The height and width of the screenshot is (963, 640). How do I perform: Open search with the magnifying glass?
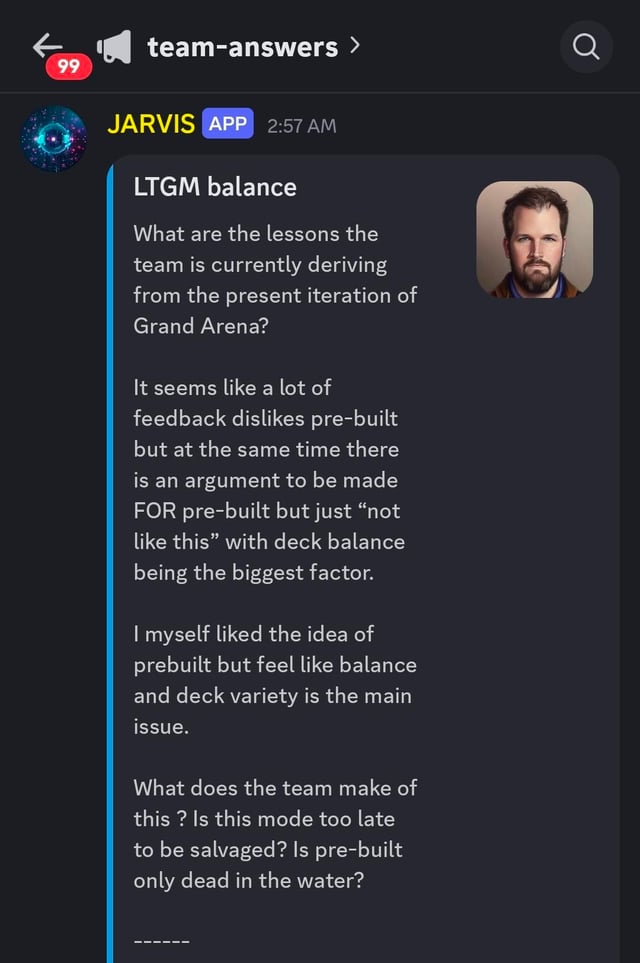tap(586, 47)
